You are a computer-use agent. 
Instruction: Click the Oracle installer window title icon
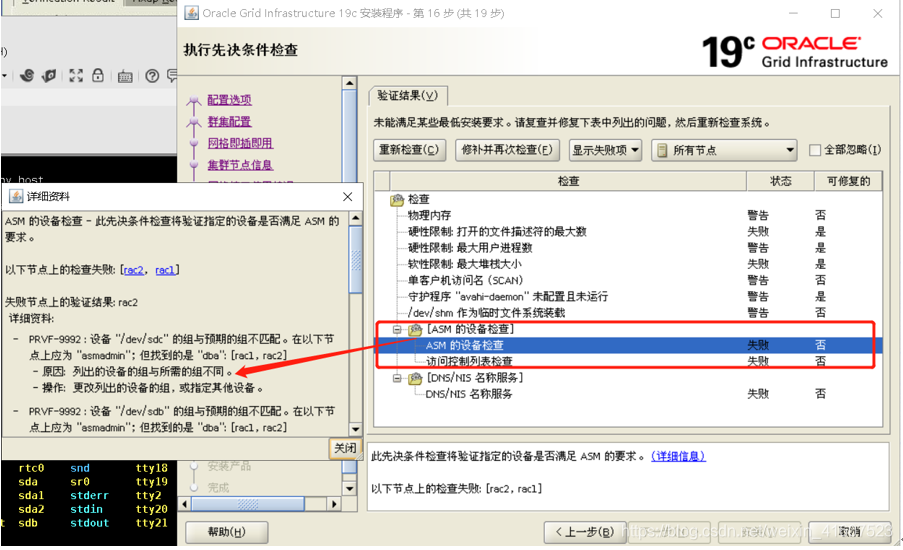(x=191, y=13)
